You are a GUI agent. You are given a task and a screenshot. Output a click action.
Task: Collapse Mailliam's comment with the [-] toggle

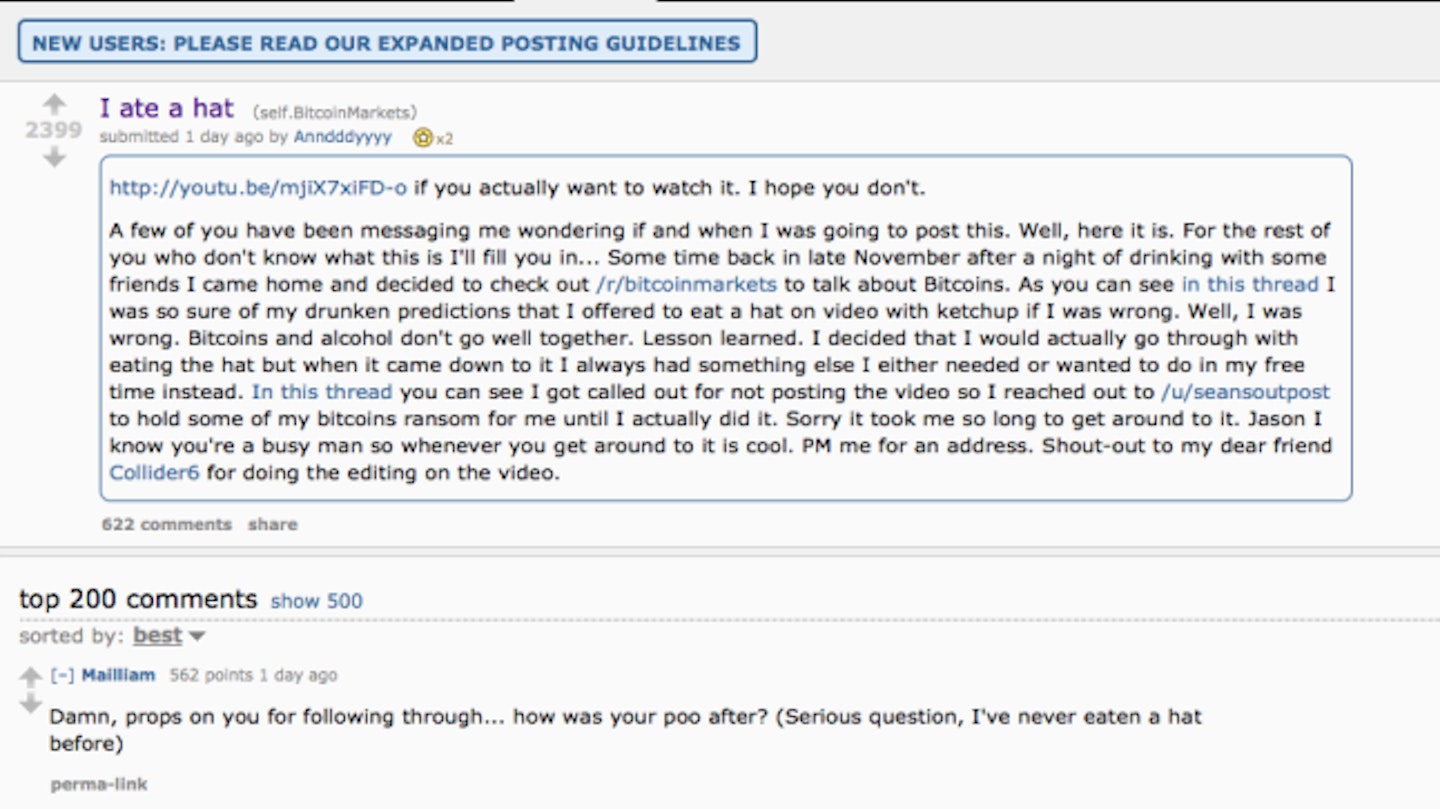pyautogui.click(x=62, y=675)
